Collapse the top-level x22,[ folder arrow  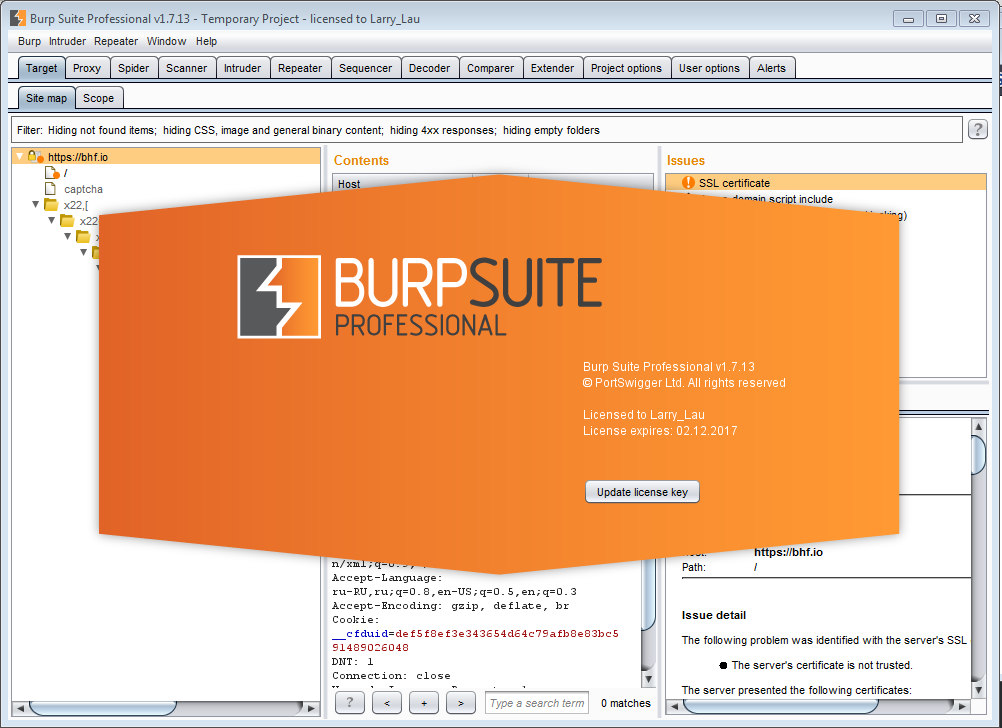pos(36,205)
